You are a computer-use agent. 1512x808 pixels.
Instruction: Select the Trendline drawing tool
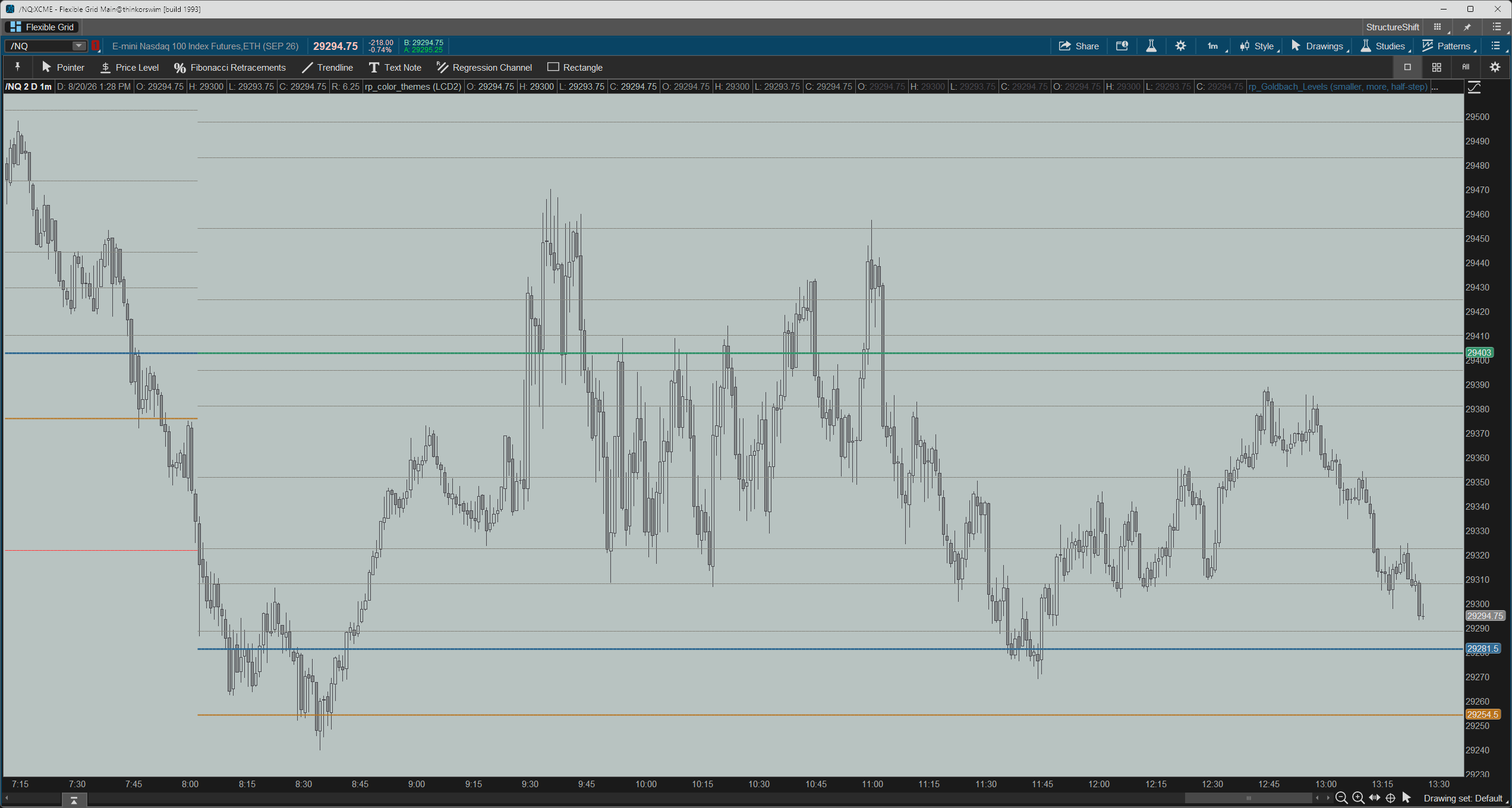(x=327, y=68)
